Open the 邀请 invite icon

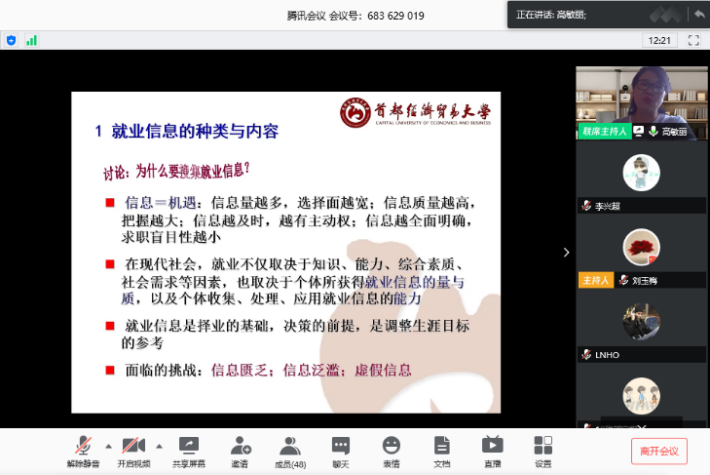(x=239, y=449)
